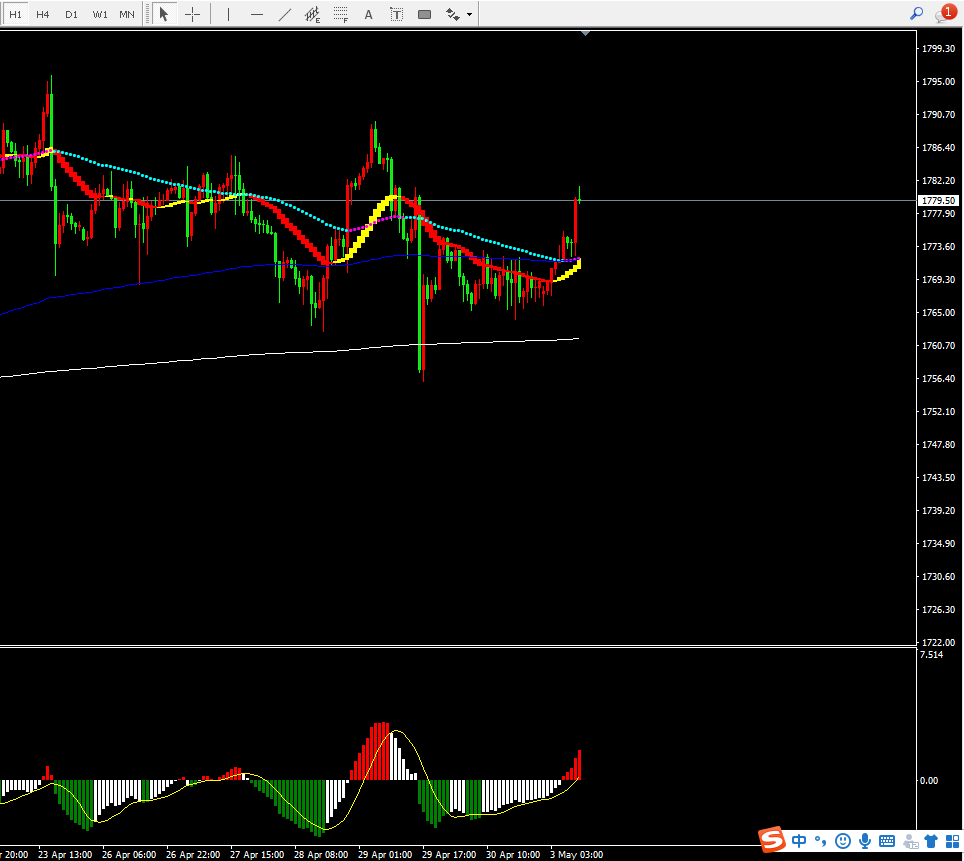Image resolution: width=964 pixels, height=861 pixels.
Task: Switch chart to H4 timeframe
Action: (42, 14)
